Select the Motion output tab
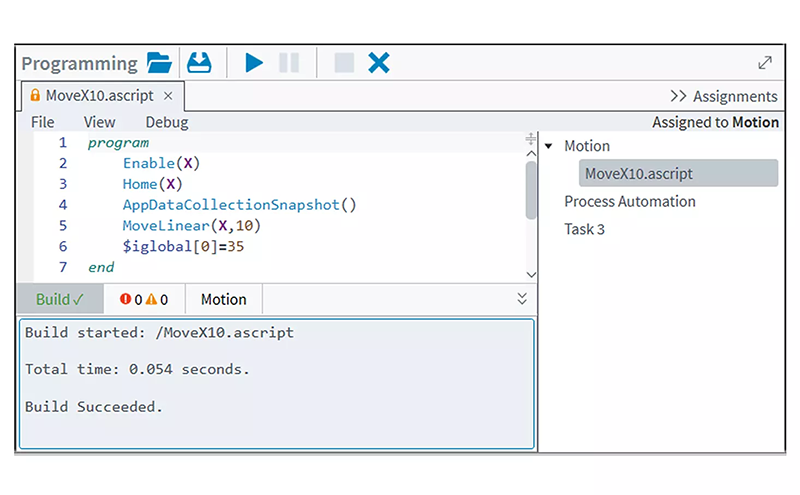The image size is (800, 495). tap(223, 299)
